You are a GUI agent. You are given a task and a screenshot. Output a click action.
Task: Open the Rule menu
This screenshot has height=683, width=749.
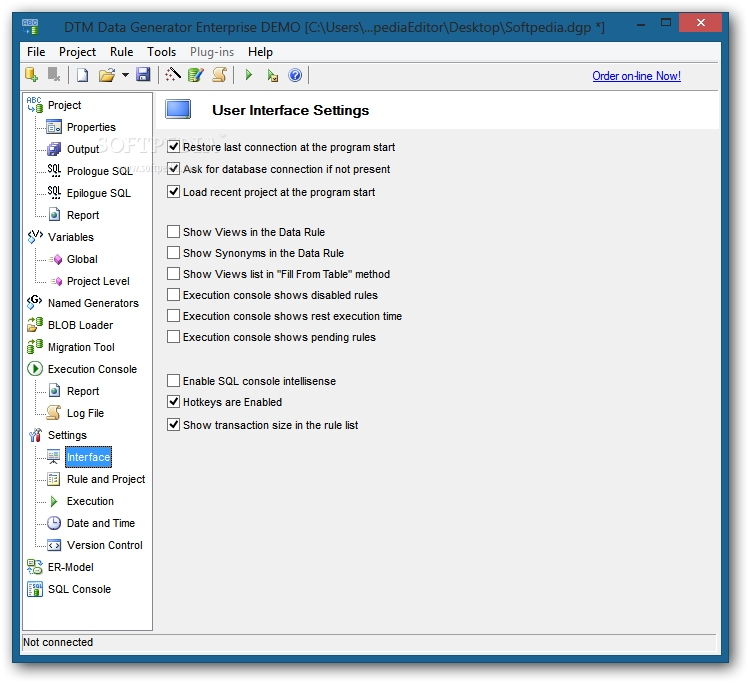coord(122,52)
